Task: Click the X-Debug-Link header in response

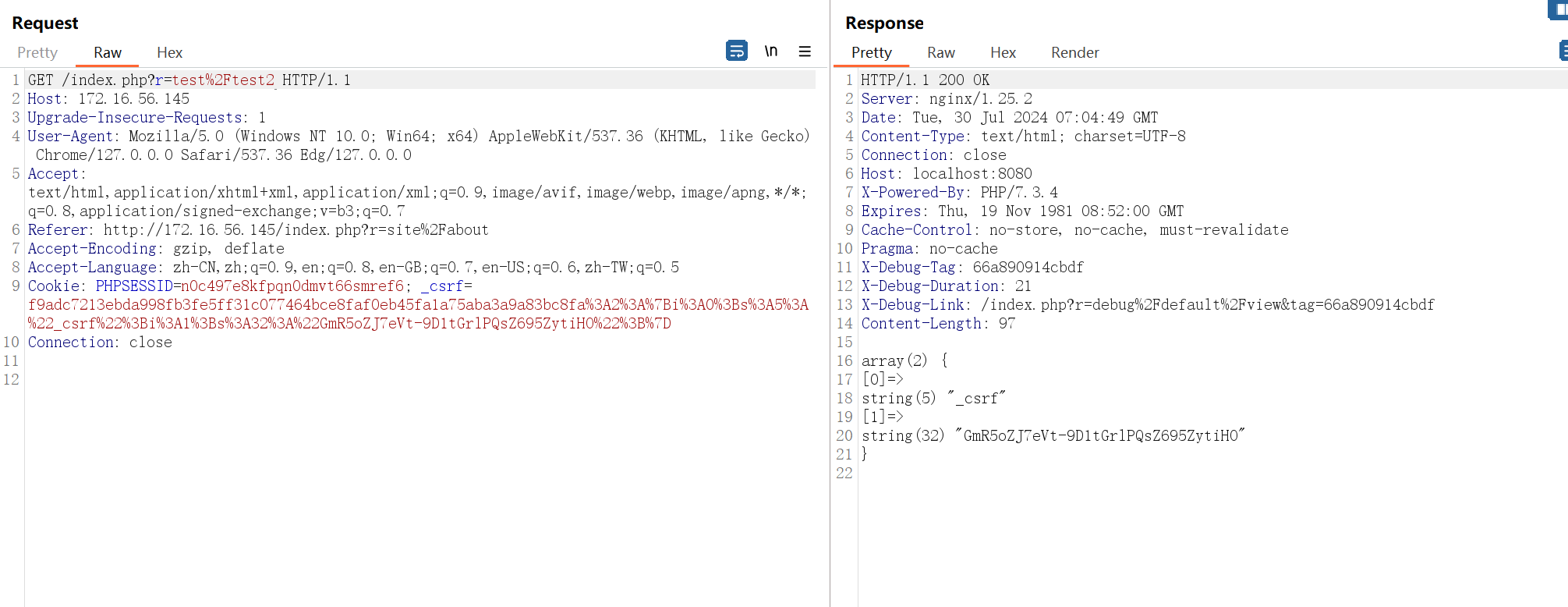Action: click(x=915, y=305)
